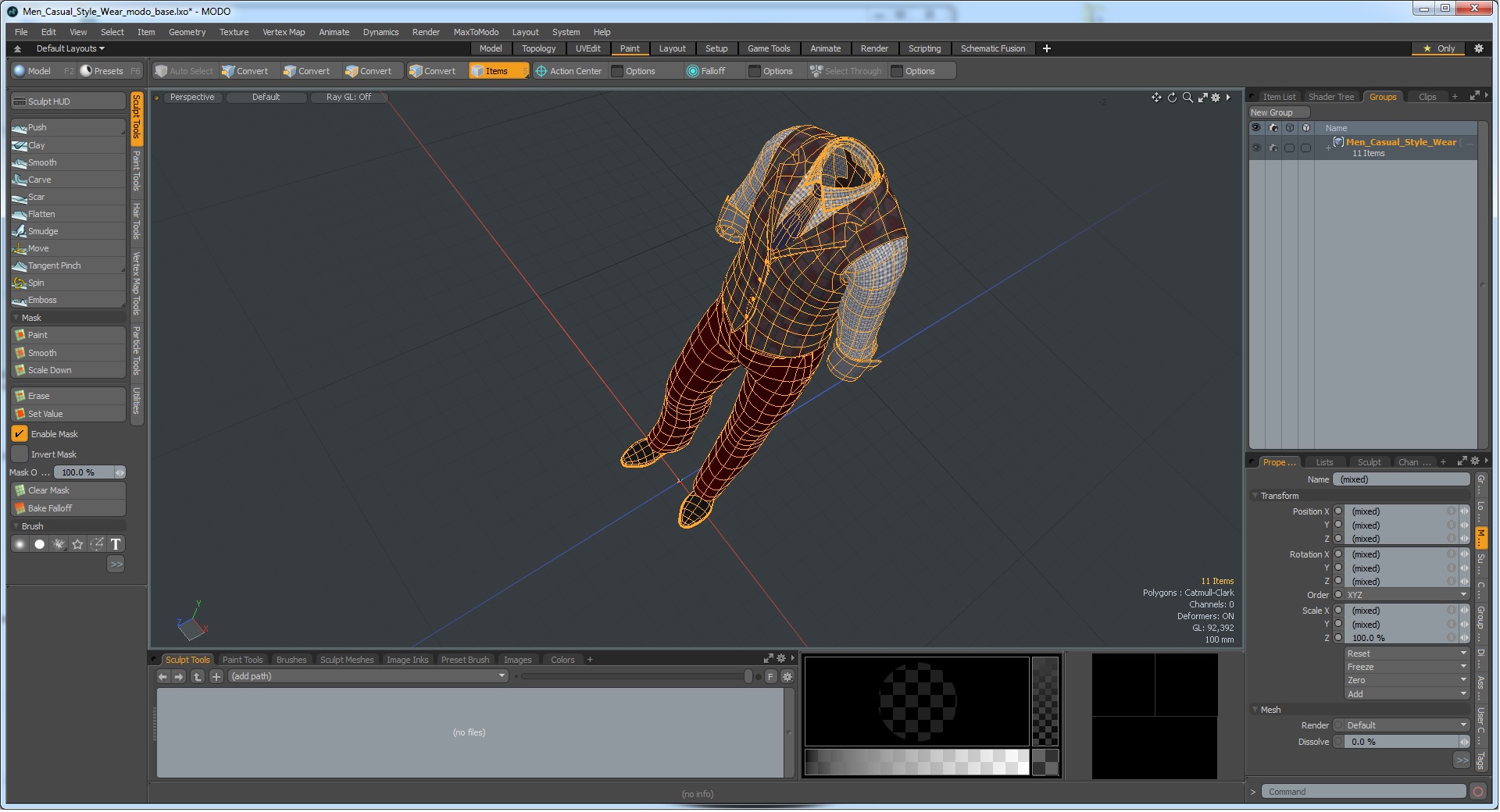The width and height of the screenshot is (1500, 812).
Task: Switch to the UVEdit layout tab
Action: pyautogui.click(x=587, y=48)
